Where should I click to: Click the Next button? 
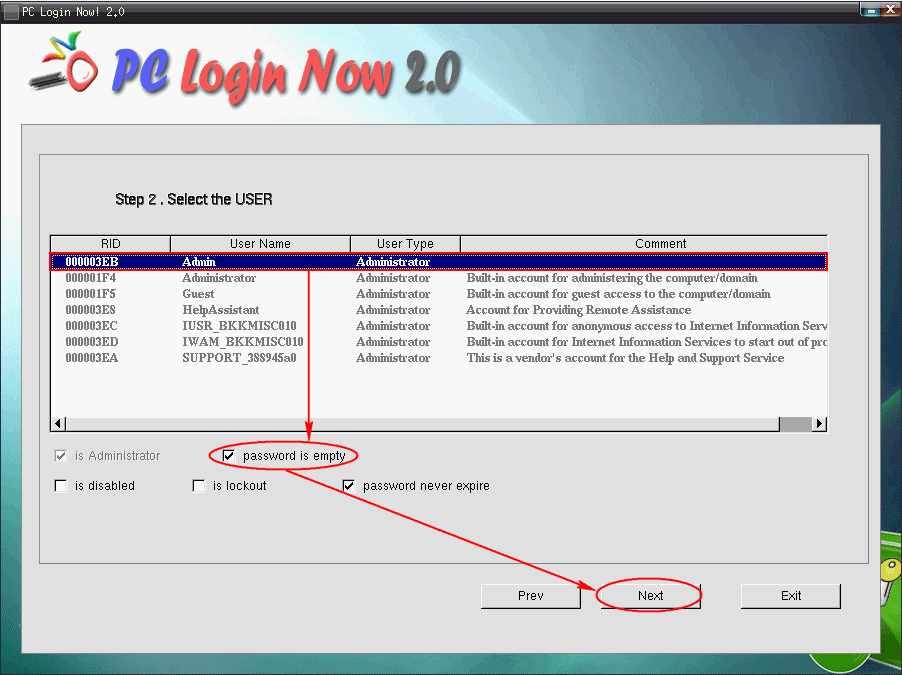click(x=651, y=596)
